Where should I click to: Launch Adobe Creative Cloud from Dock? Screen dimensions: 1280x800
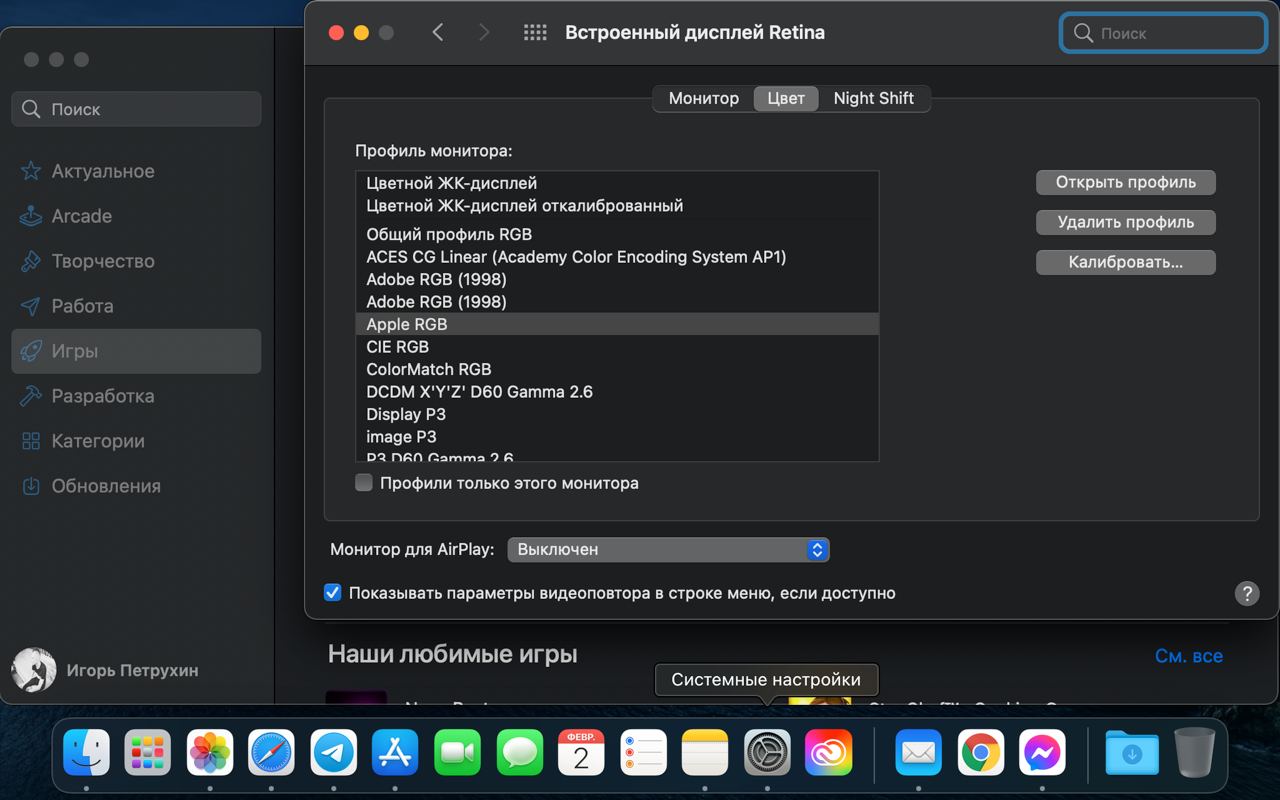pos(829,752)
